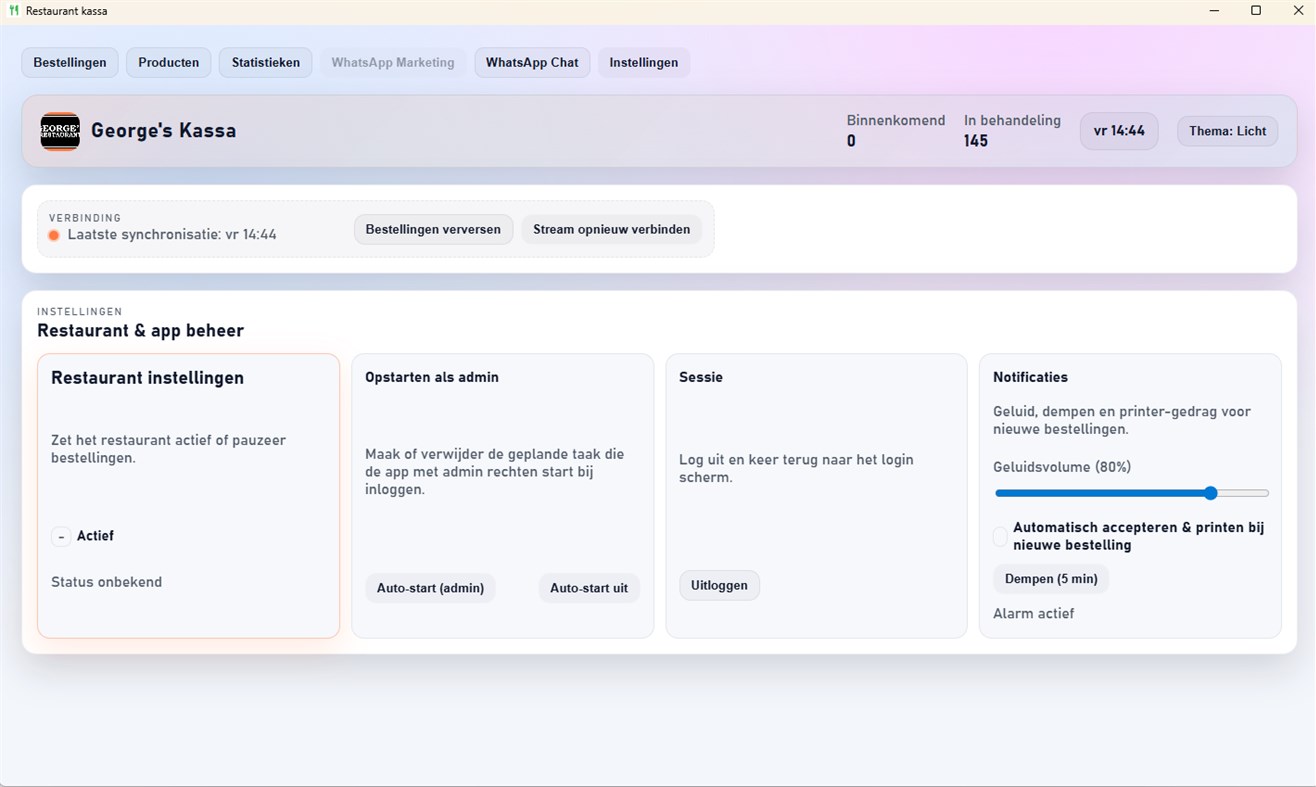Screen dimensions: 1316x787
Task: Minimize the Restaurant kassa window
Action: tap(1214, 11)
